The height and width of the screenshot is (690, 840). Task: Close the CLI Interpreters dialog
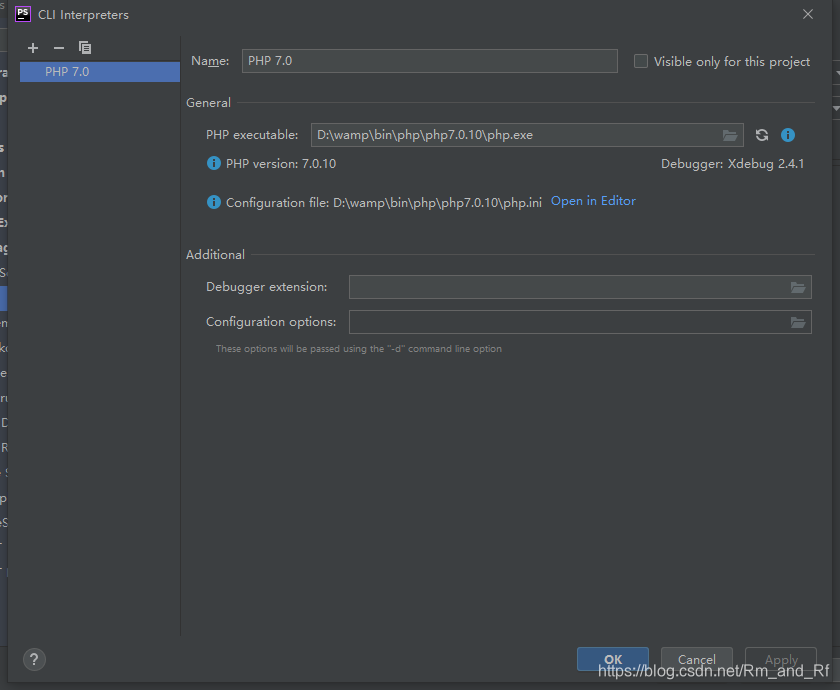pos(808,14)
